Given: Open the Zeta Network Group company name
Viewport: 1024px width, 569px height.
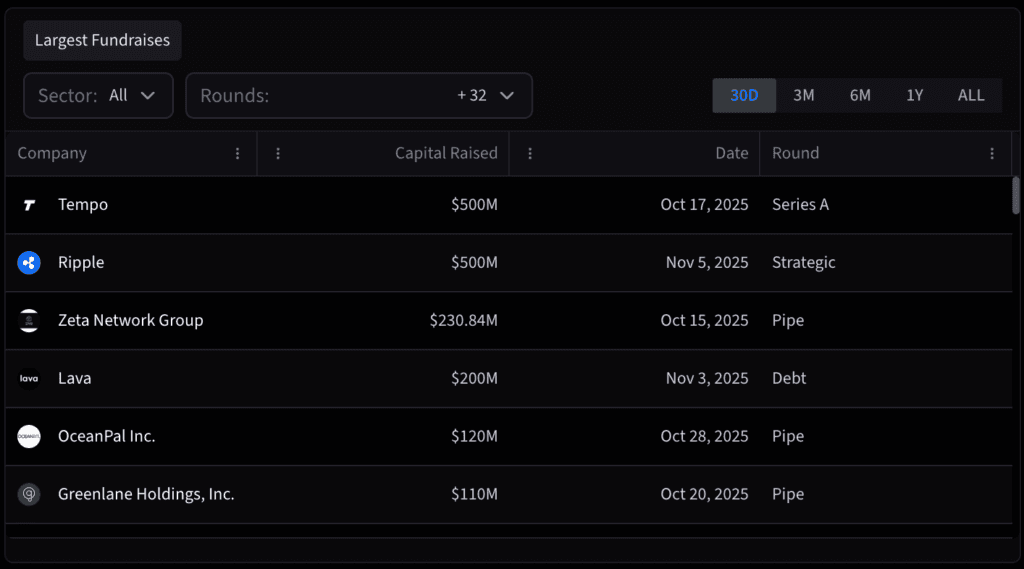Looking at the screenshot, I should coord(130,321).
